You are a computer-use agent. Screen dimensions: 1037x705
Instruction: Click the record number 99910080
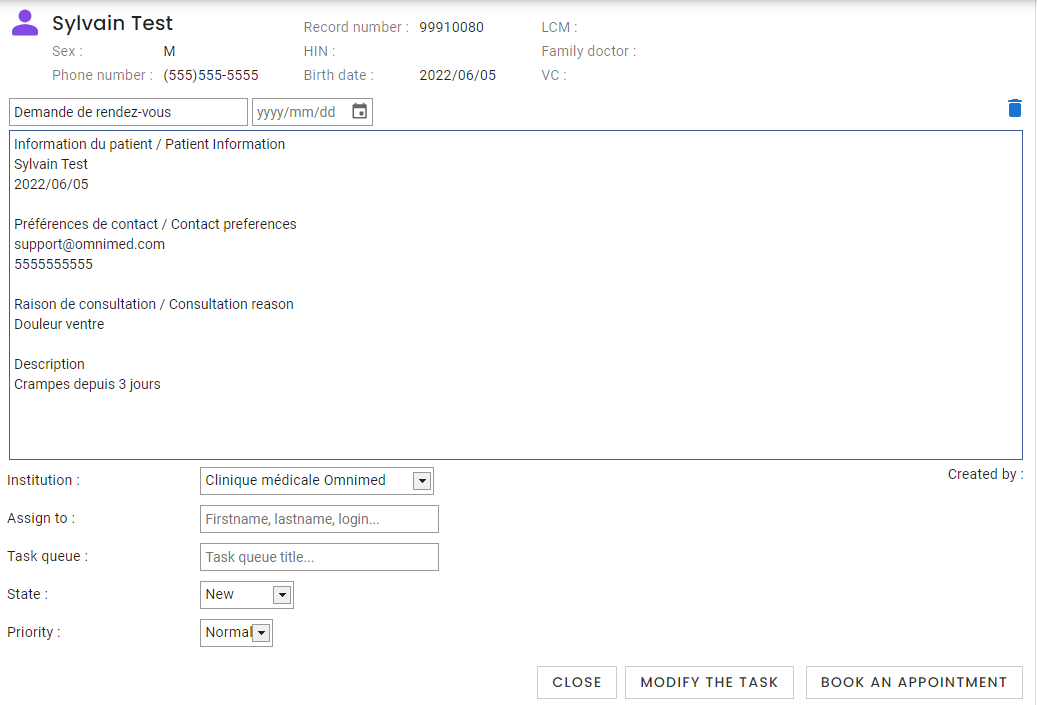[451, 27]
